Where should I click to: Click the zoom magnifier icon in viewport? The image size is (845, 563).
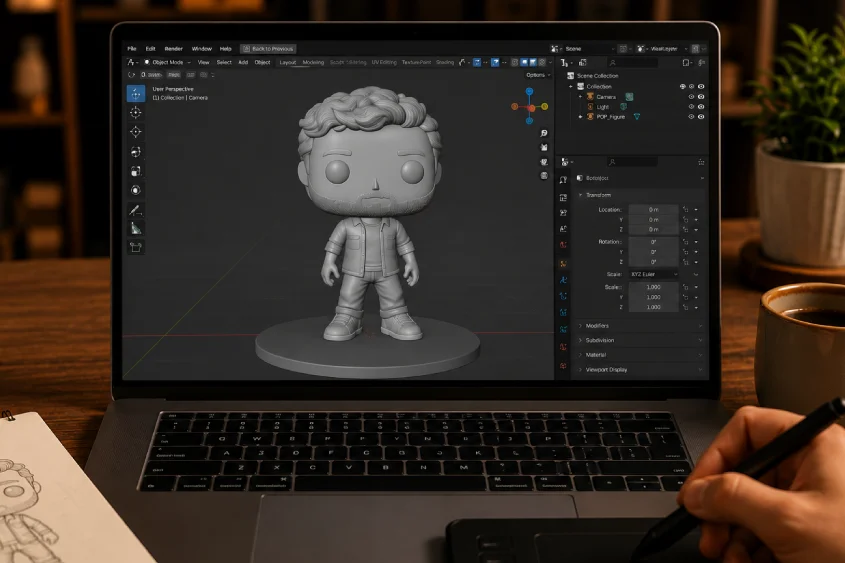[544, 133]
